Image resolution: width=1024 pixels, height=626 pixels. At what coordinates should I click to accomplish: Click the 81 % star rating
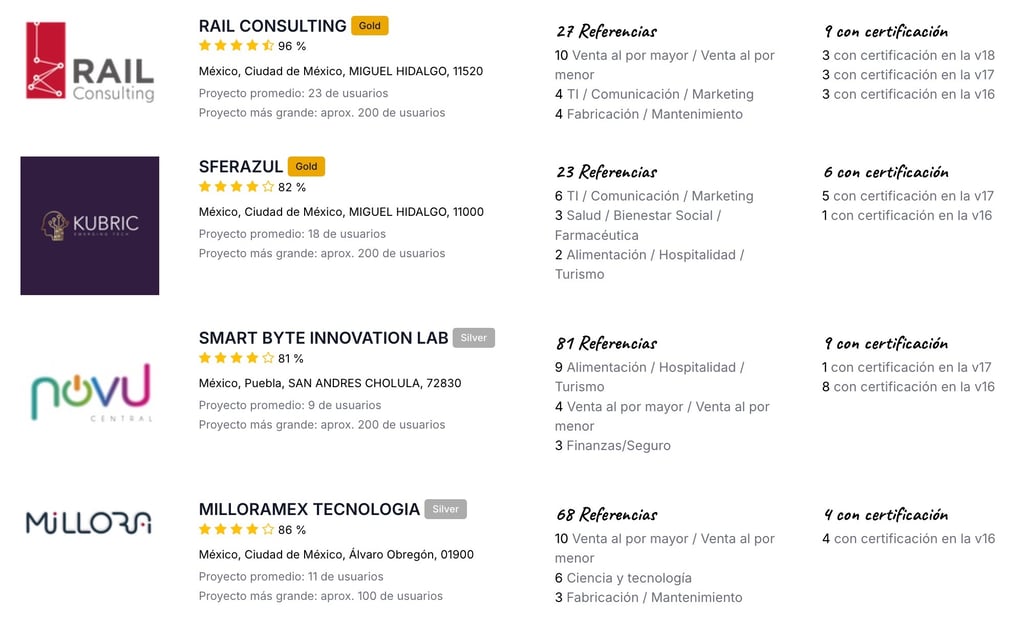click(x=251, y=358)
